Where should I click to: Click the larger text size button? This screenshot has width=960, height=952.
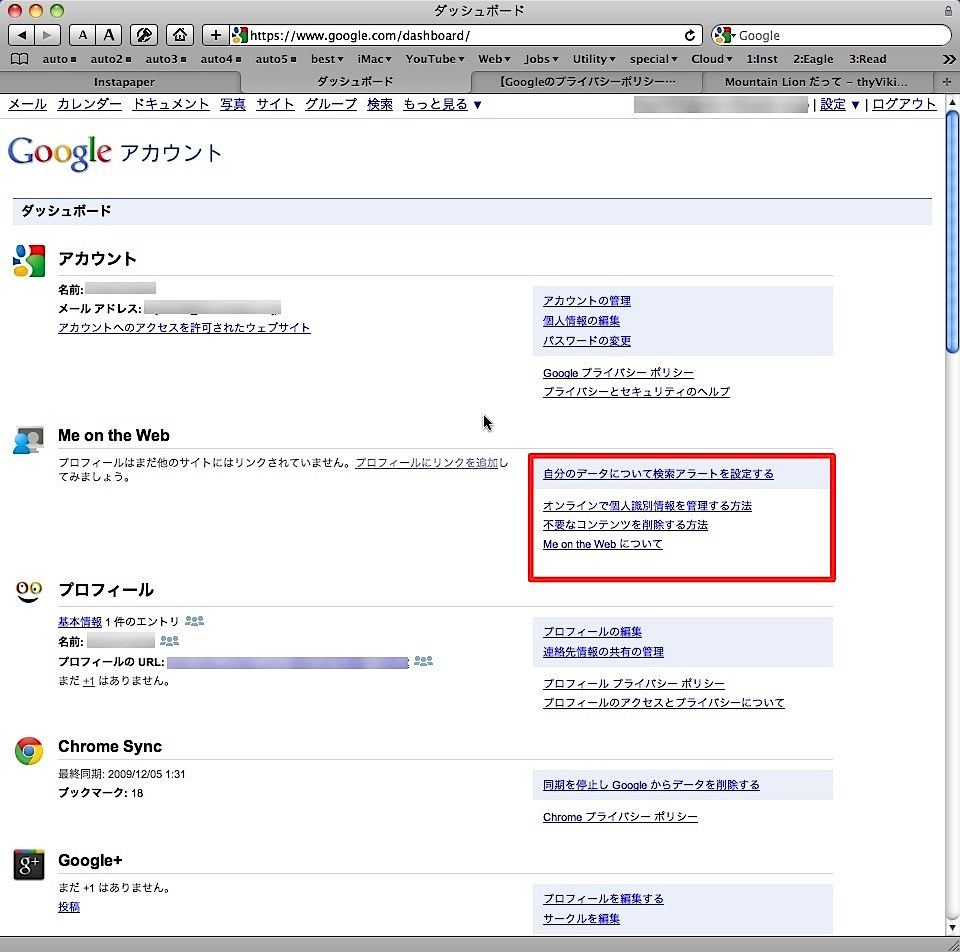tap(109, 35)
